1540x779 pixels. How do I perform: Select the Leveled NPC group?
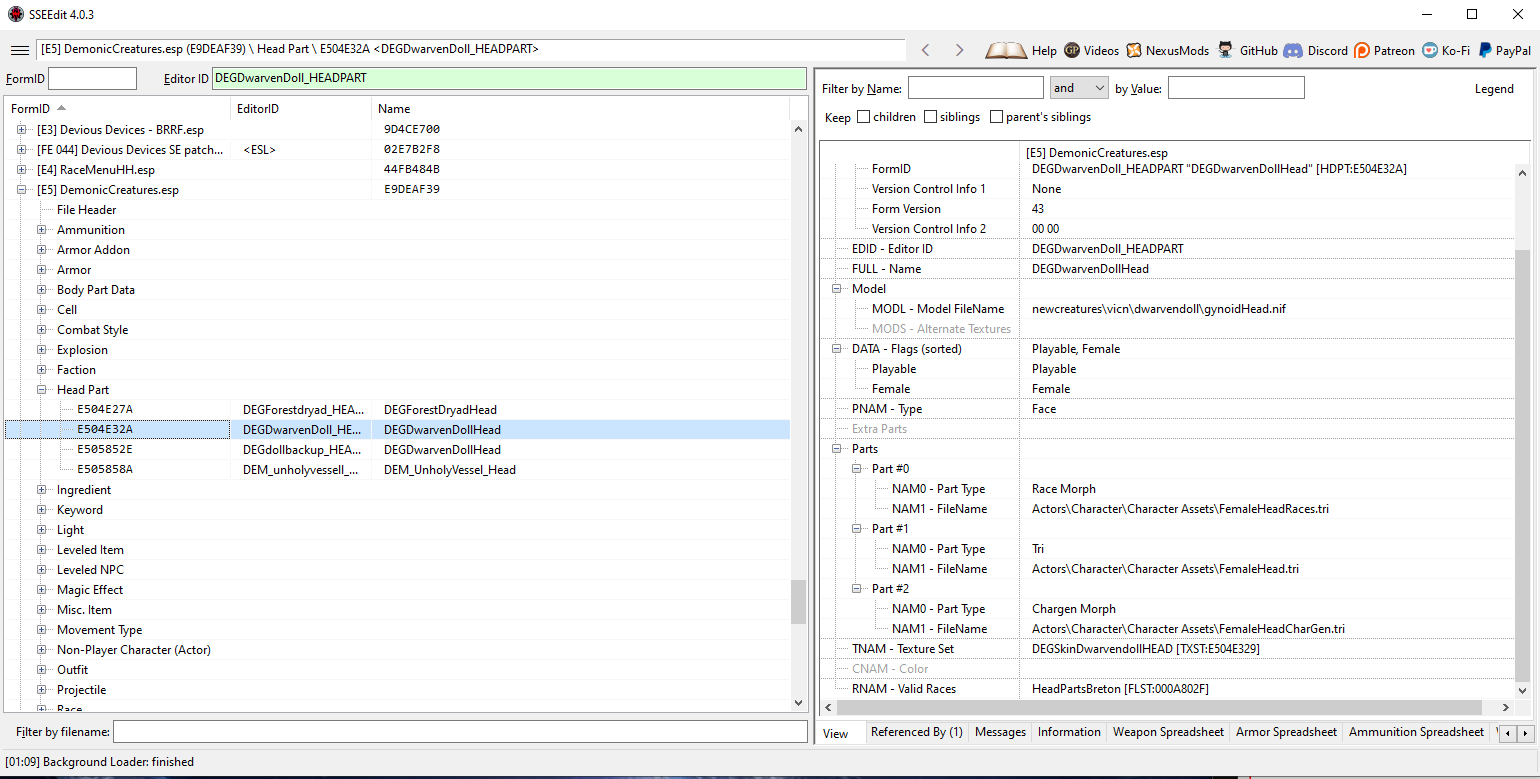pos(90,570)
